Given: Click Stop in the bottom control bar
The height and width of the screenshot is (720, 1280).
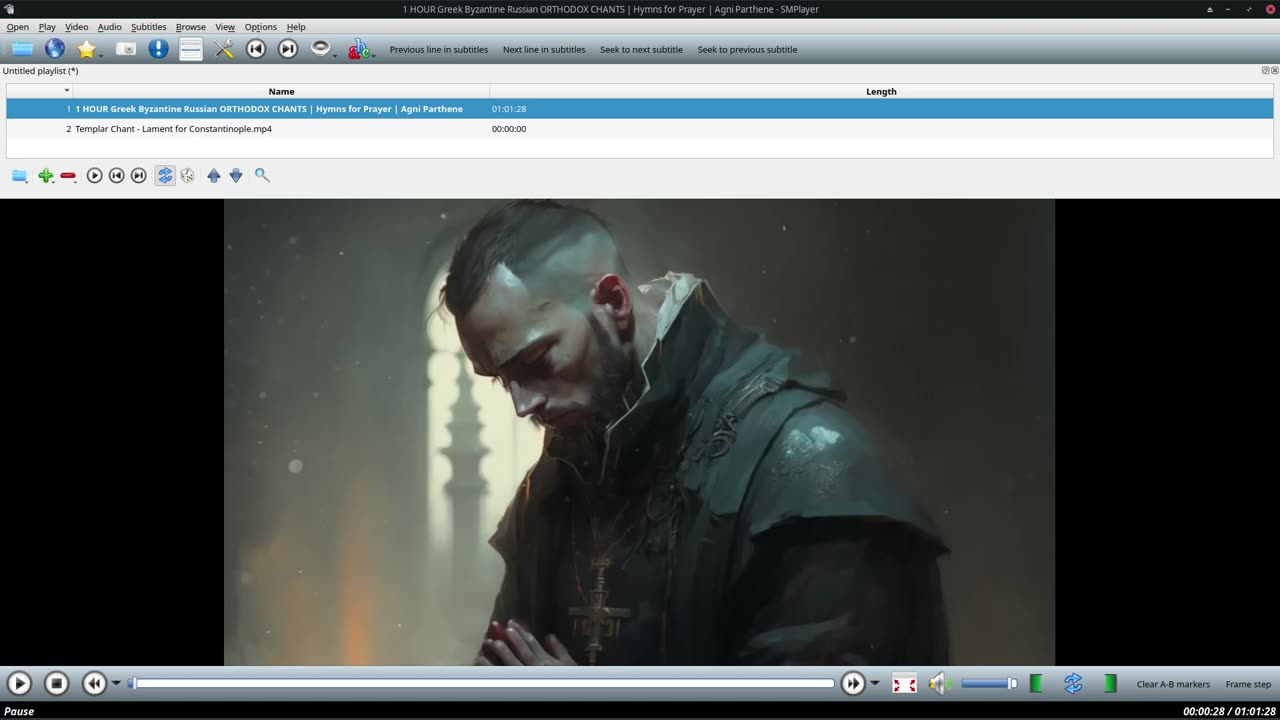Looking at the screenshot, I should point(57,684).
